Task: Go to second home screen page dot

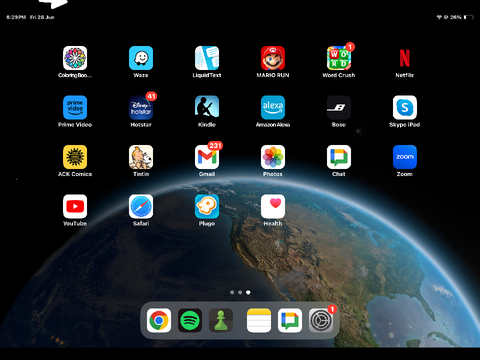Action: click(x=240, y=292)
